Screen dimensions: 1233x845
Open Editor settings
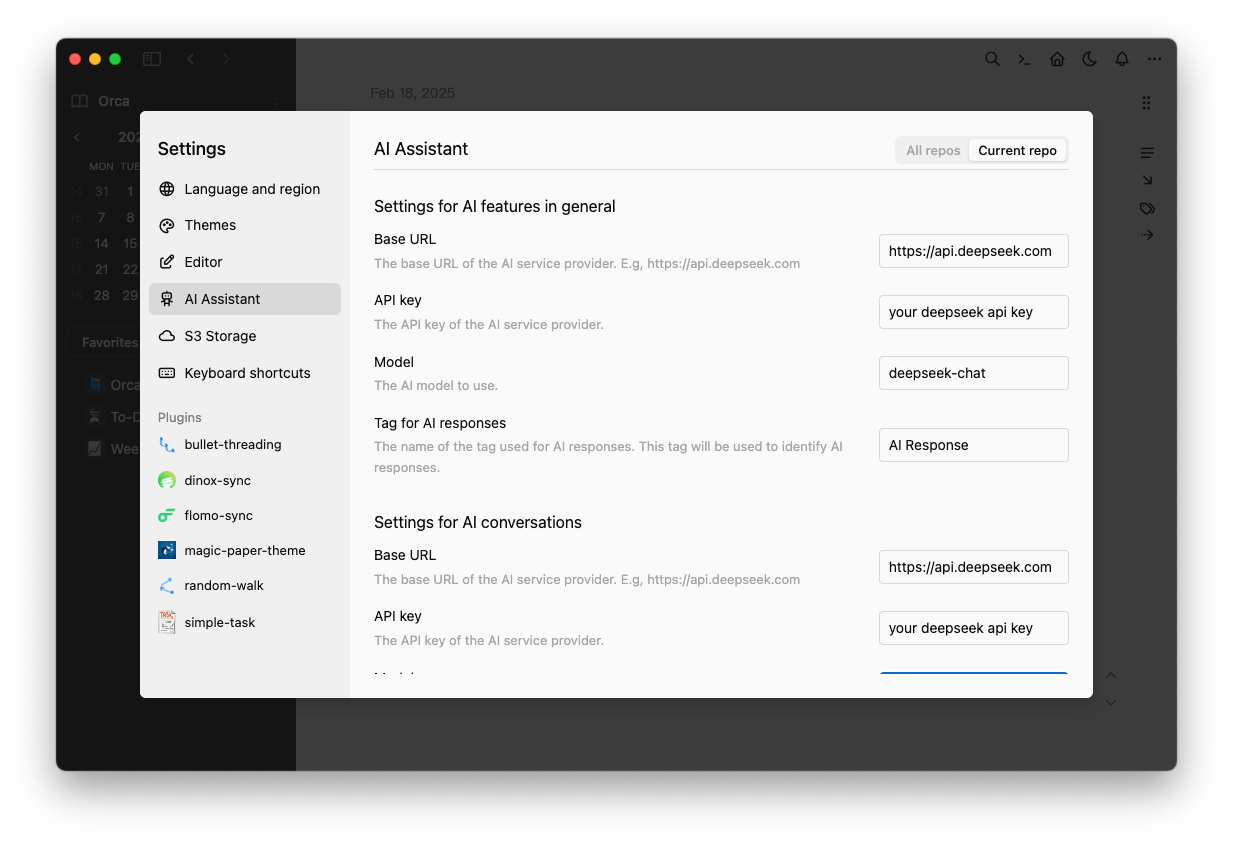tap(245, 262)
